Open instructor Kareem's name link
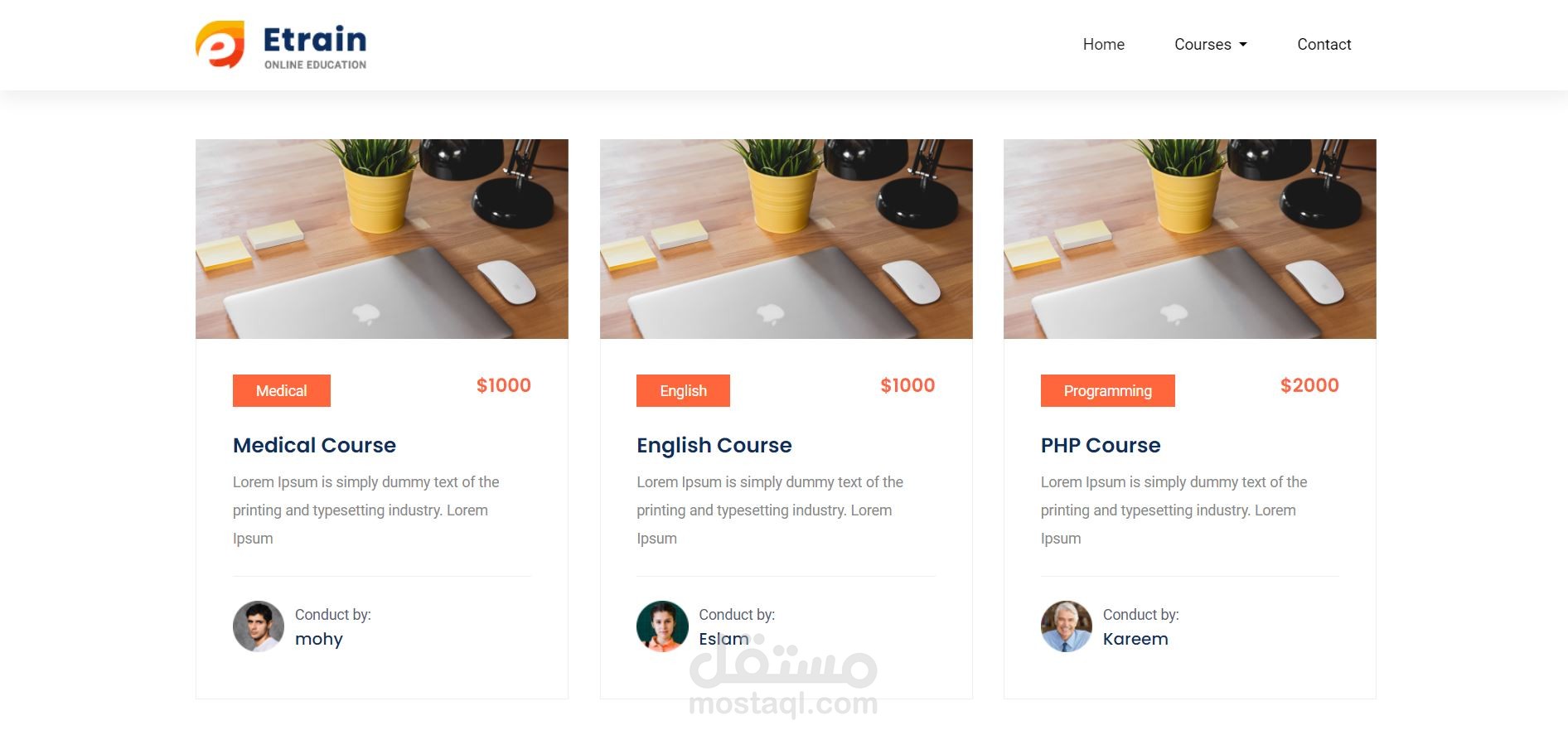The image size is (1568, 735). coord(1135,639)
